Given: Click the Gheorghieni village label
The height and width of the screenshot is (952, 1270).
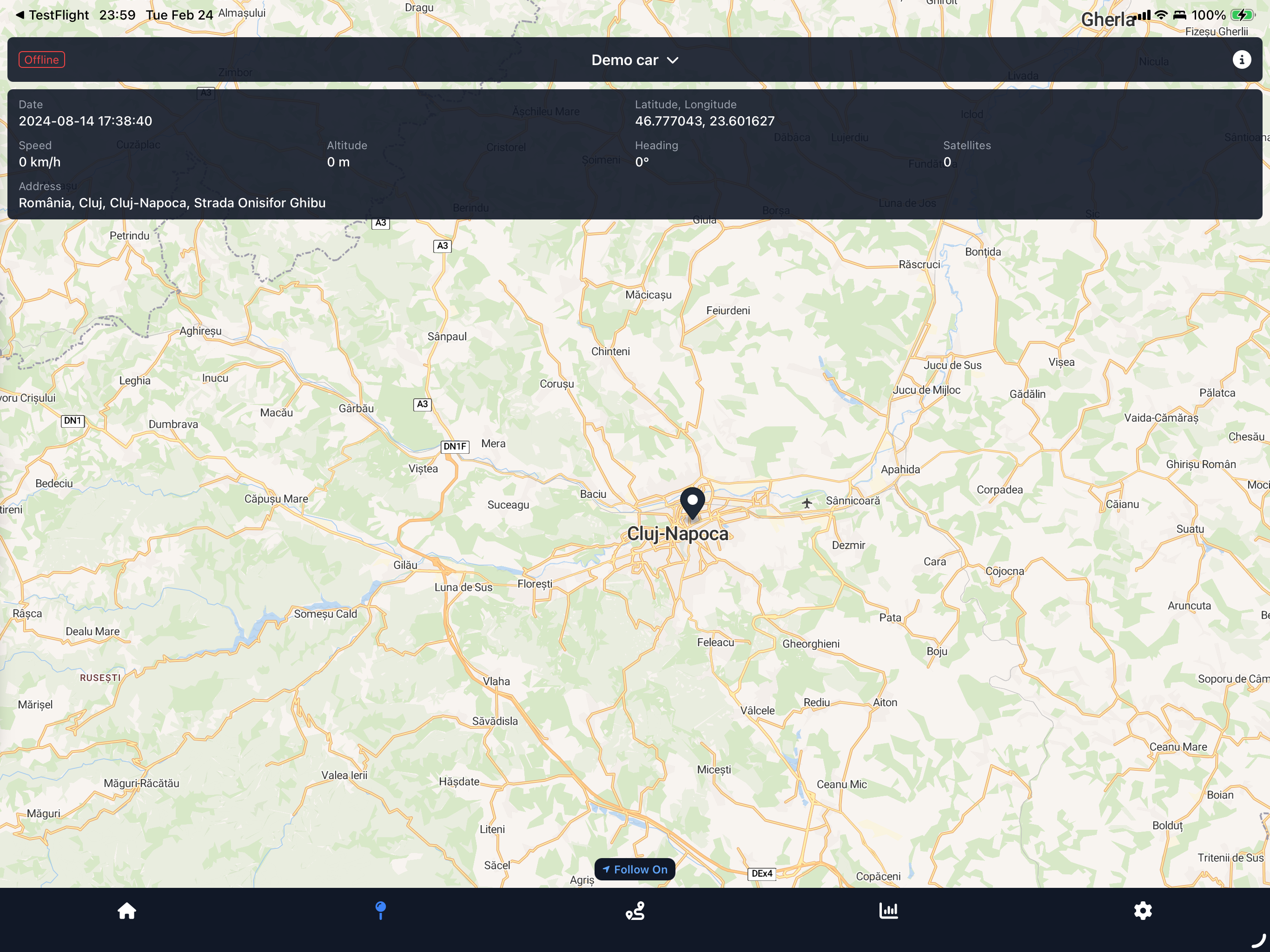Looking at the screenshot, I should (x=811, y=644).
